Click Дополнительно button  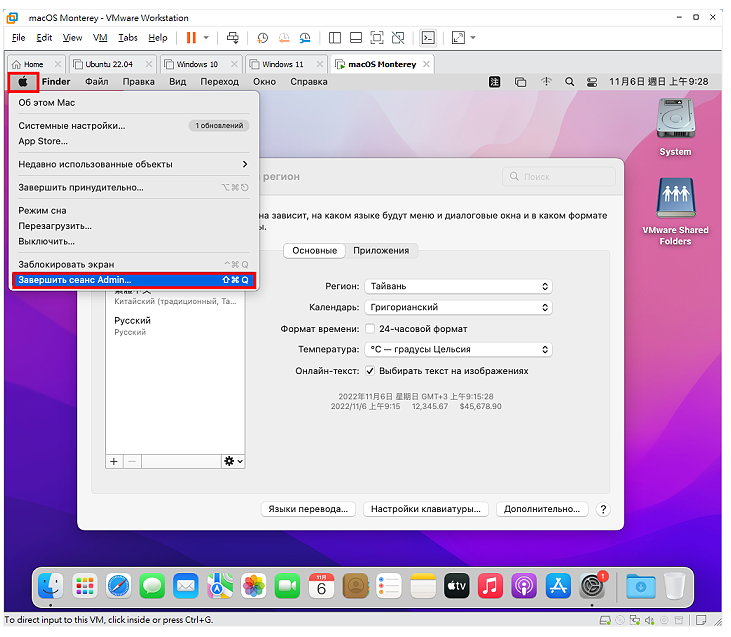(x=542, y=509)
